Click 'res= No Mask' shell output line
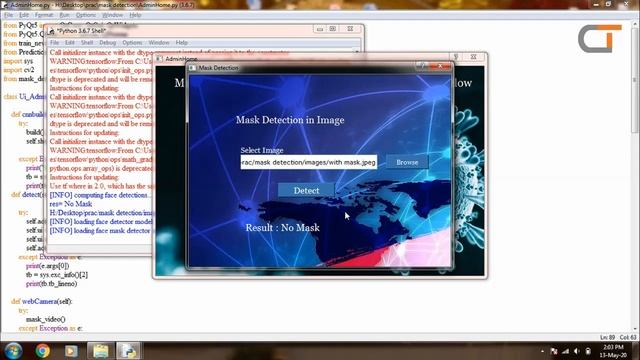 (x=71, y=204)
